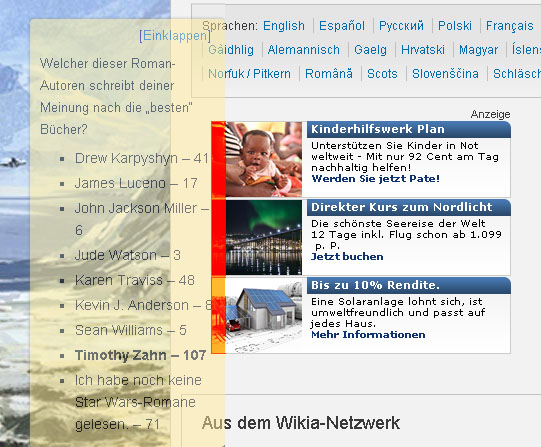Select Română language link

pos(329,74)
